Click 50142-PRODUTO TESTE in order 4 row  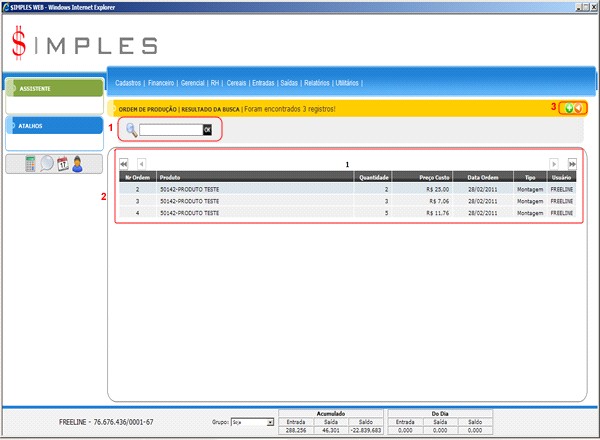189,213
